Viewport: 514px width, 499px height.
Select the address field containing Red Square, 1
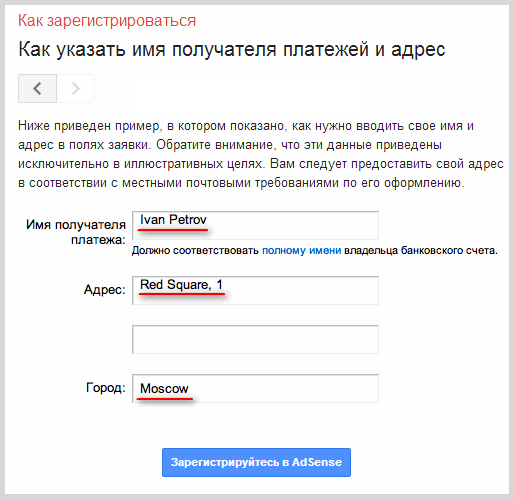pos(255,290)
